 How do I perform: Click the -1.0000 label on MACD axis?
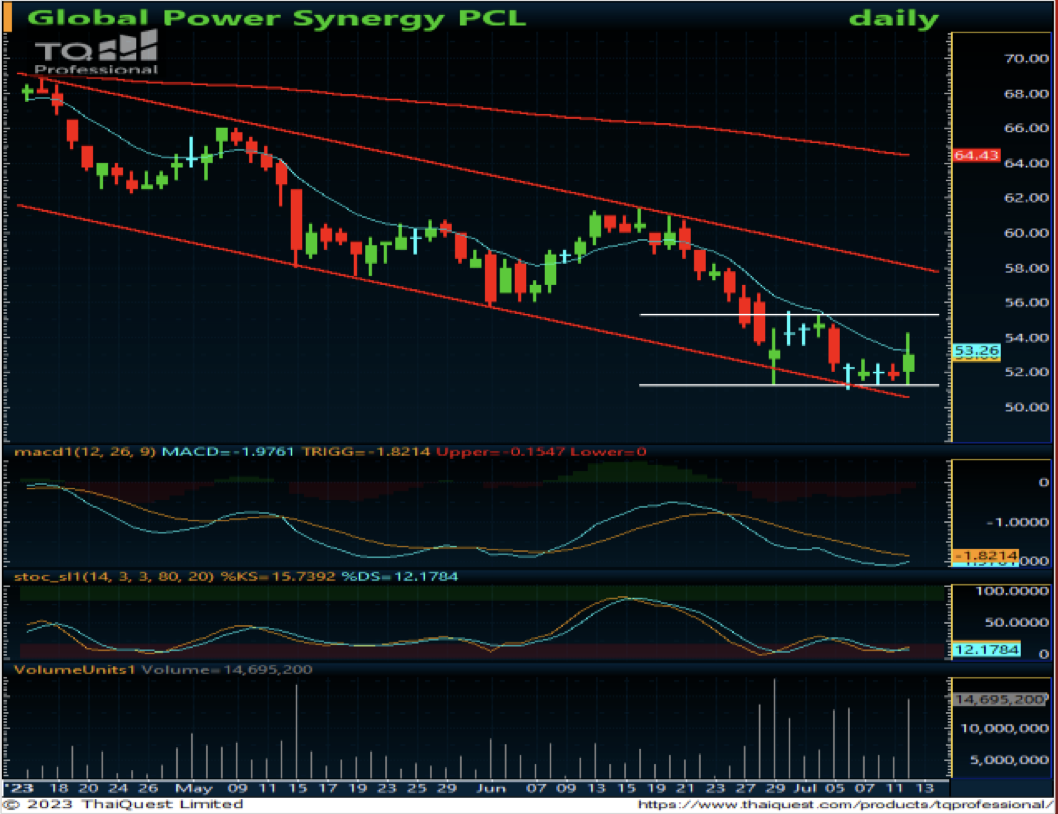pyautogui.click(x=1018, y=522)
